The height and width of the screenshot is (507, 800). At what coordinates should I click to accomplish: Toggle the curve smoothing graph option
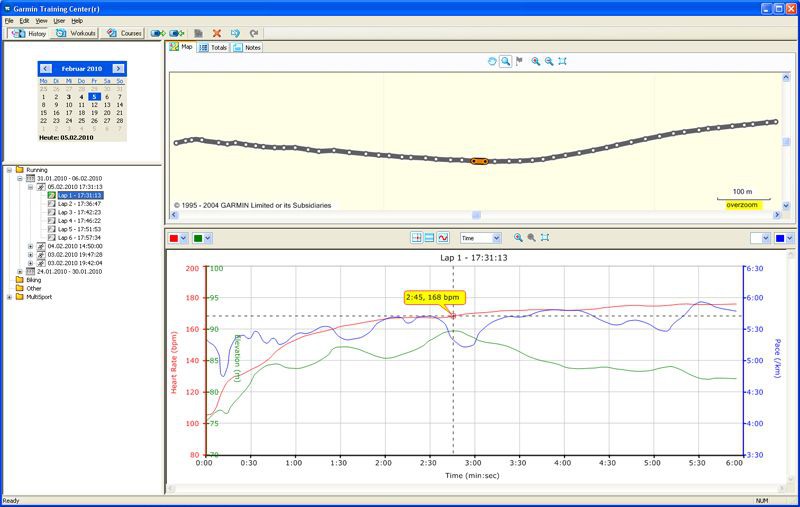point(443,238)
